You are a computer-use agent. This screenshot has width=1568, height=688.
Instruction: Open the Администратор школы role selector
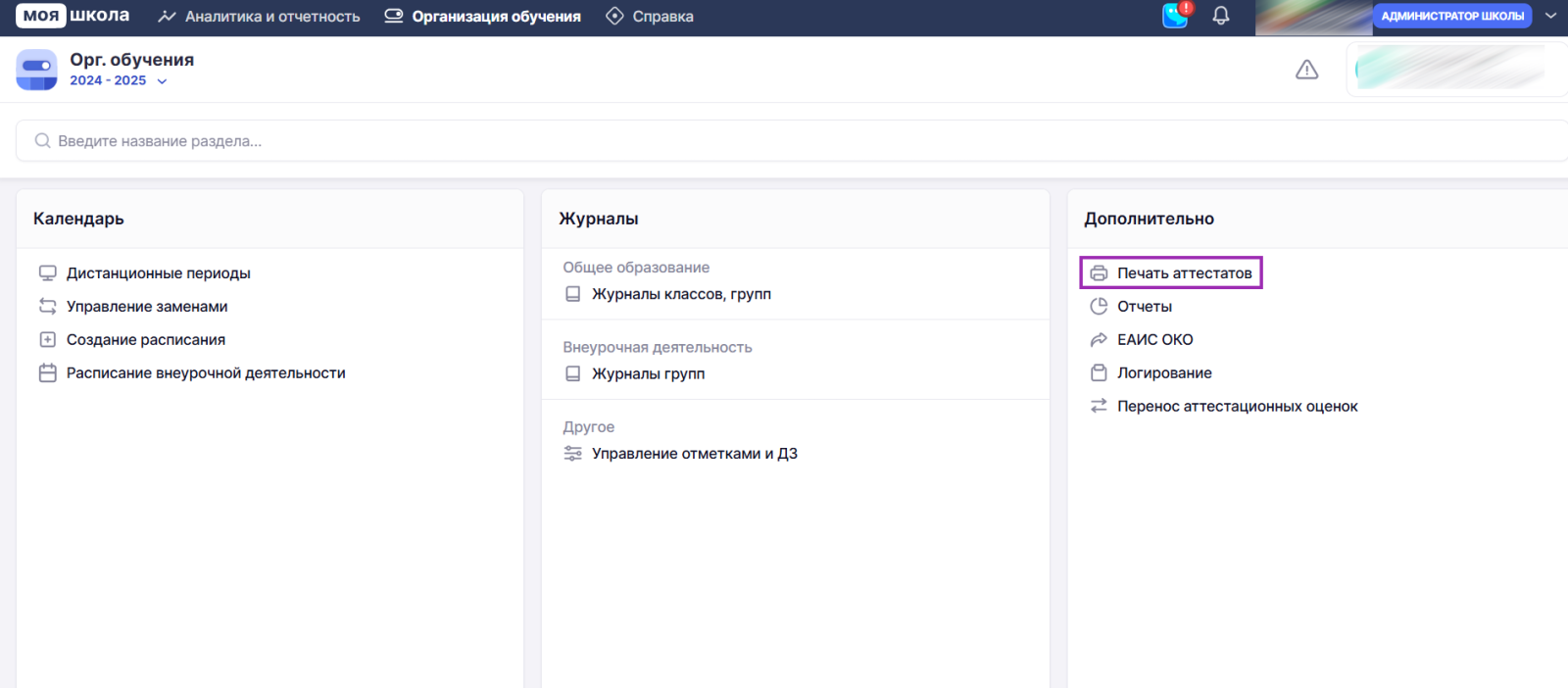pyautogui.click(x=1451, y=16)
